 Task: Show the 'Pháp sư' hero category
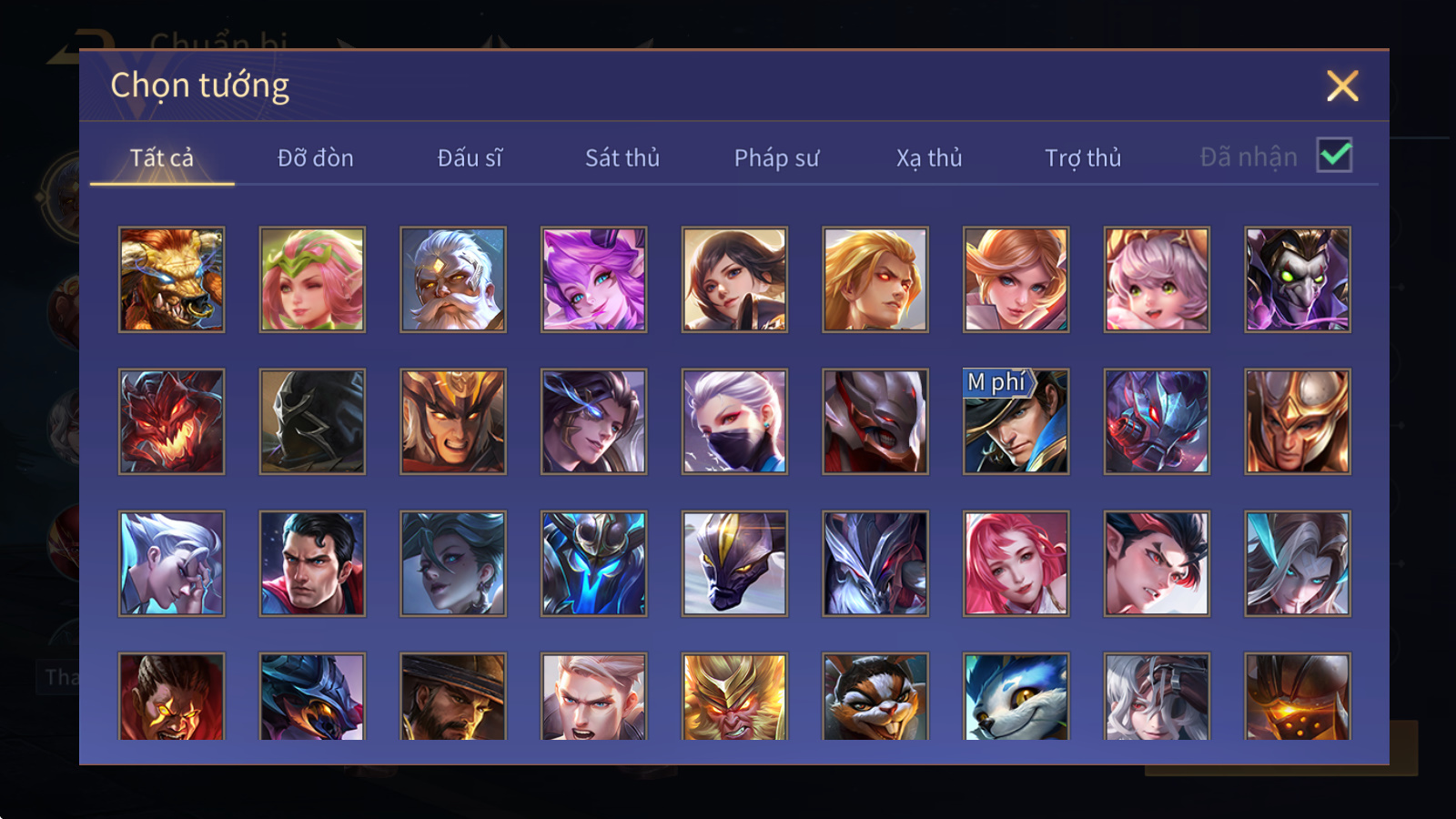[776, 158]
